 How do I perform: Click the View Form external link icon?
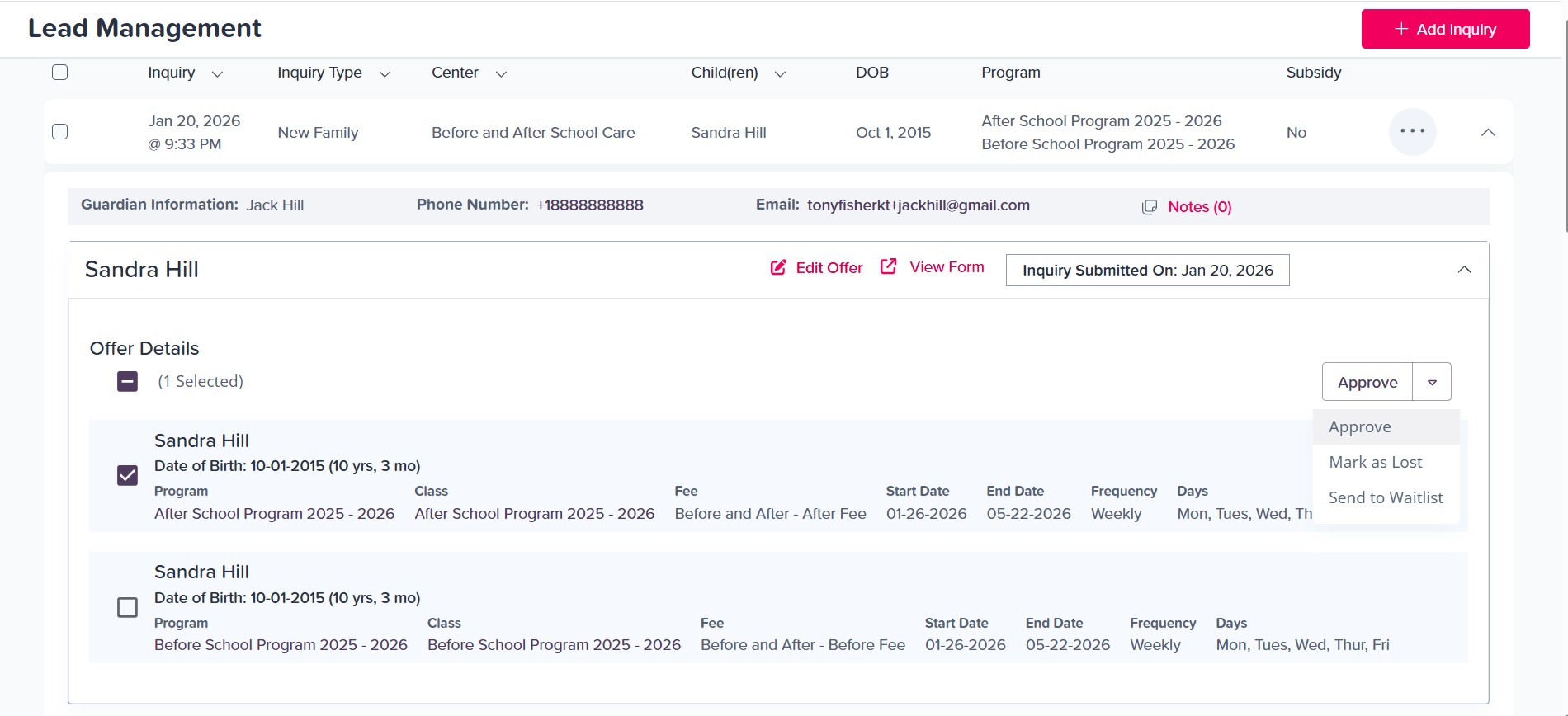tap(888, 266)
